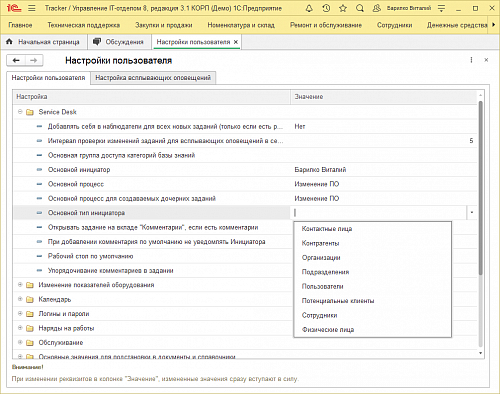Select Пользователи from dropdown list

(372, 286)
